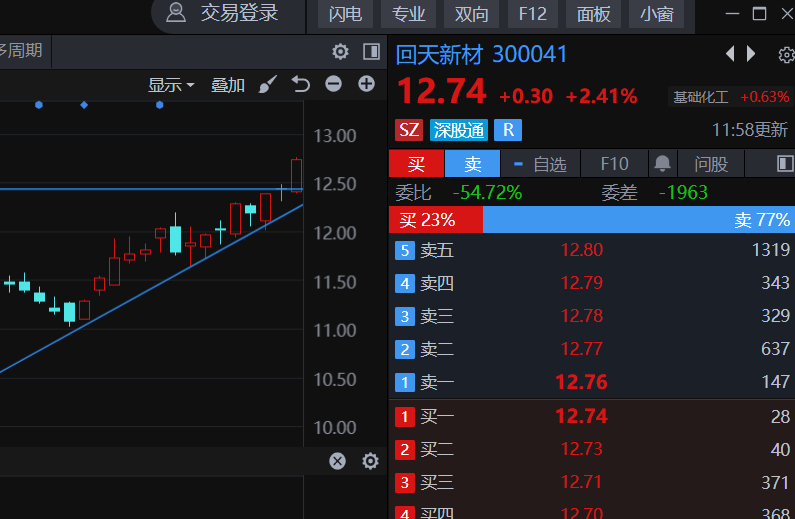795x519 pixels.
Task: Click the 深股通 badge
Action: (459, 130)
